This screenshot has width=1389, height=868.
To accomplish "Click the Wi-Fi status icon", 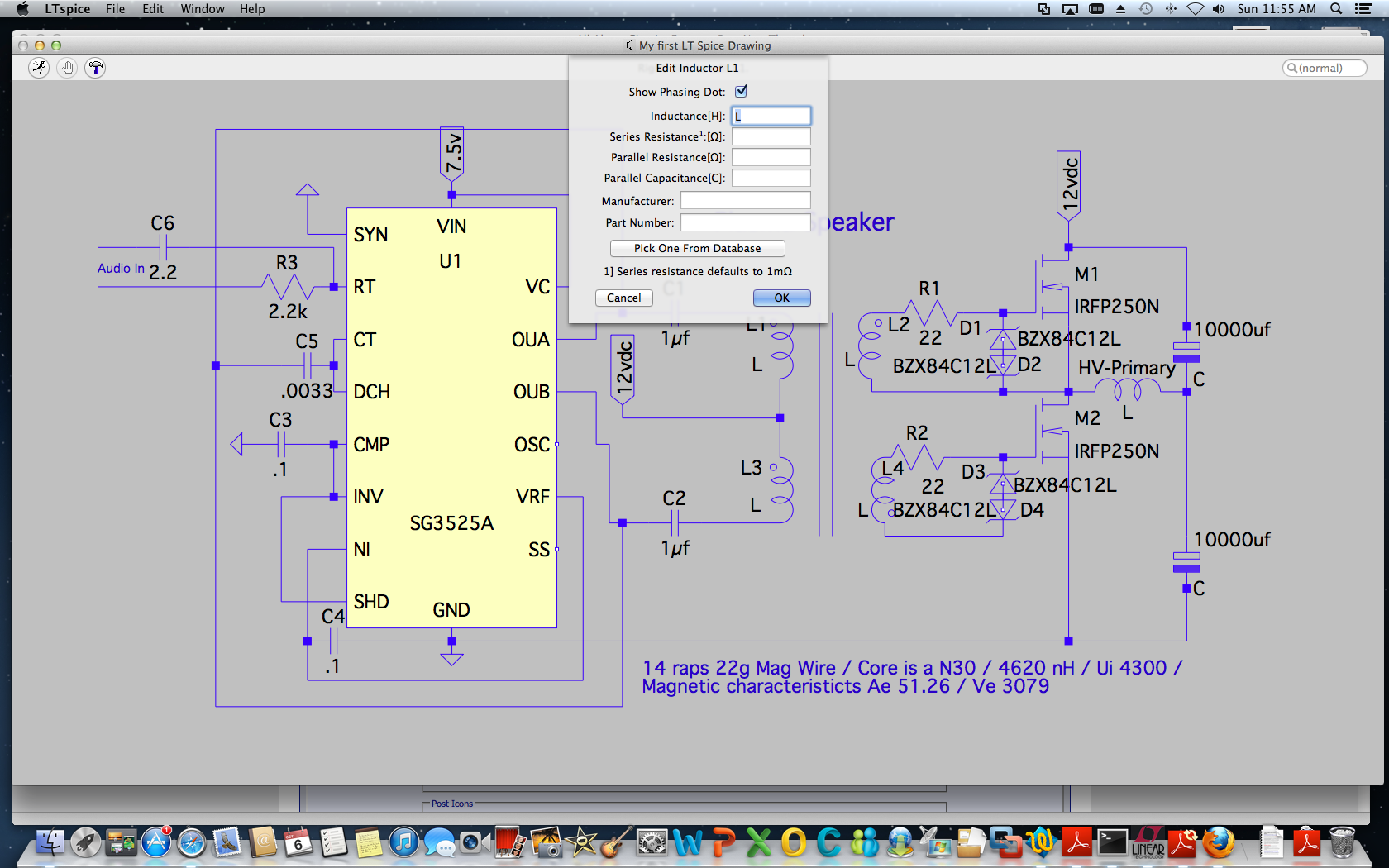I will [x=1196, y=9].
